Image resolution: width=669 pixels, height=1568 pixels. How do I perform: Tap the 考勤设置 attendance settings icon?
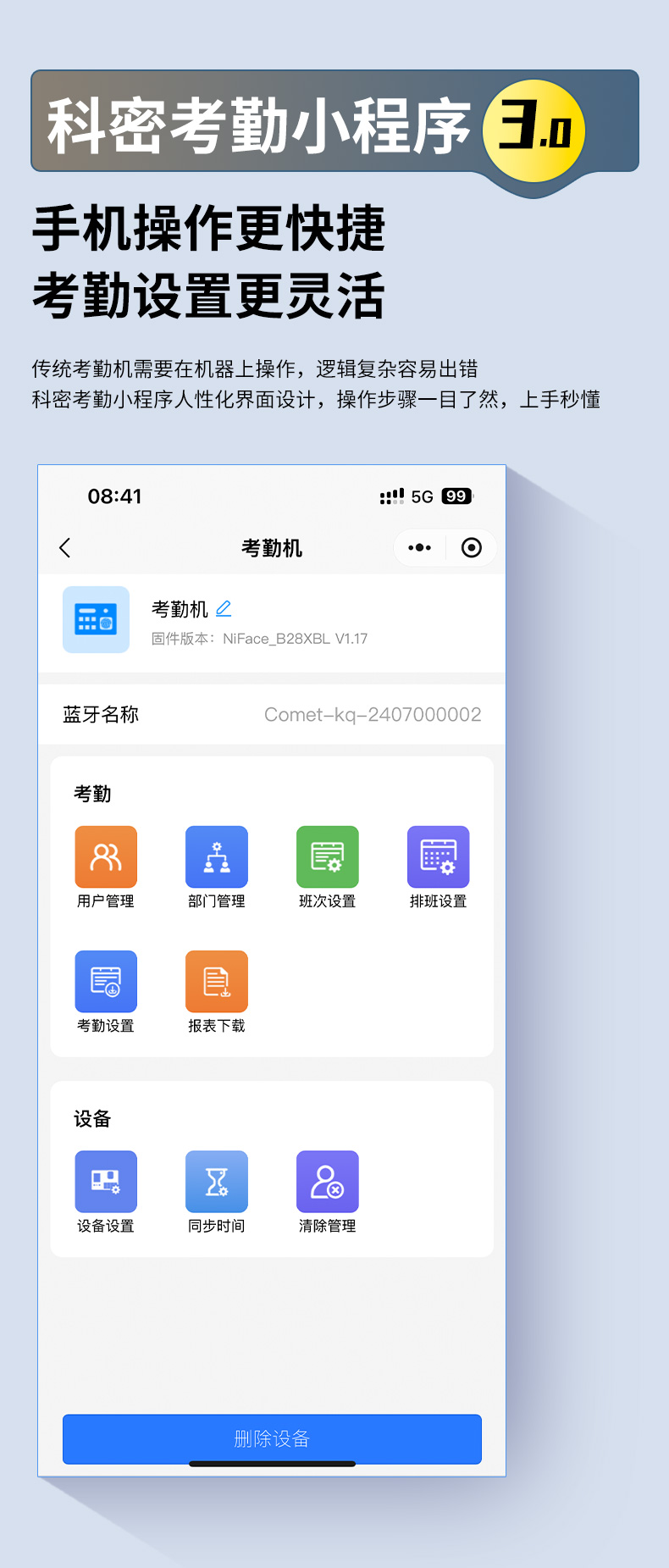coord(106,981)
